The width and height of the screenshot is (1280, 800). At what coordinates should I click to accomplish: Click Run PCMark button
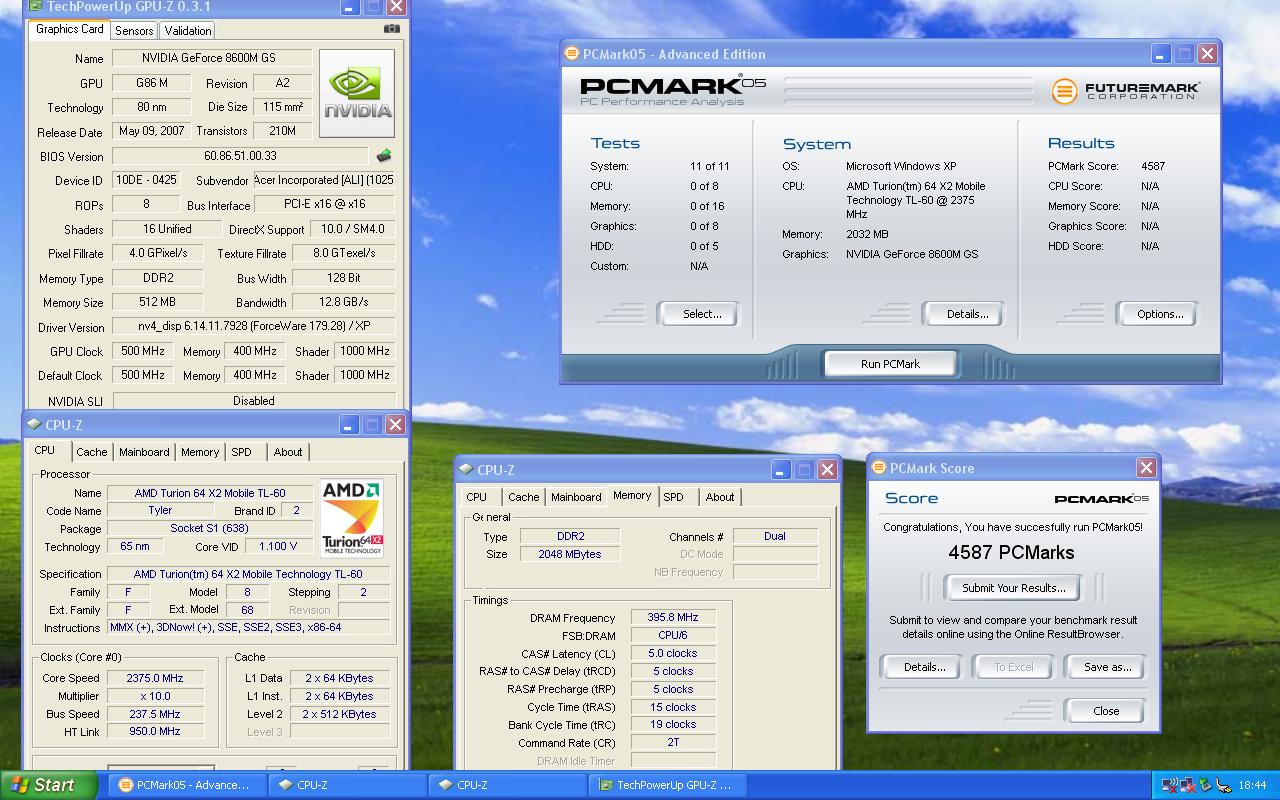(x=890, y=364)
